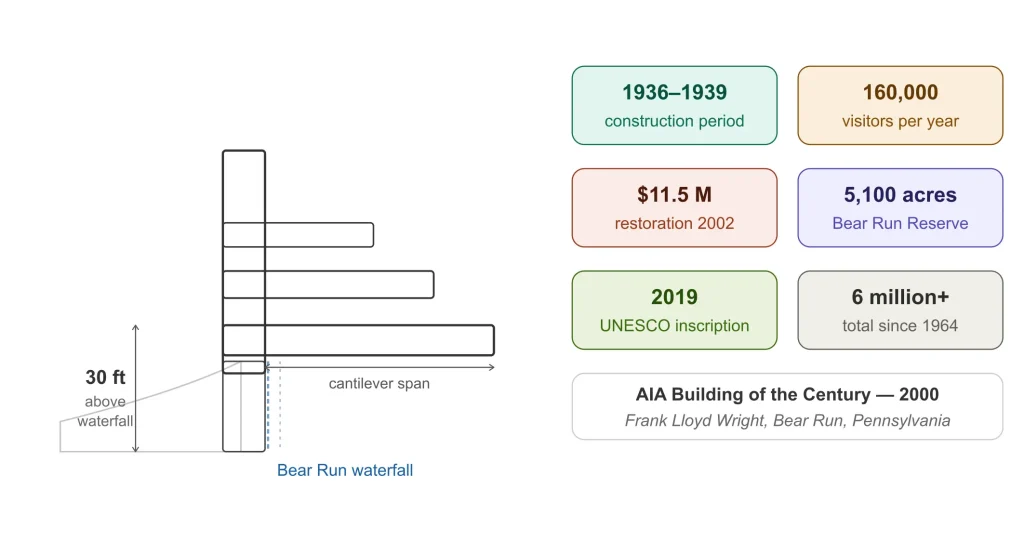Select the 5,100 acres Bear Run Reserve card
This screenshot has width=1024, height=542.
900,208
